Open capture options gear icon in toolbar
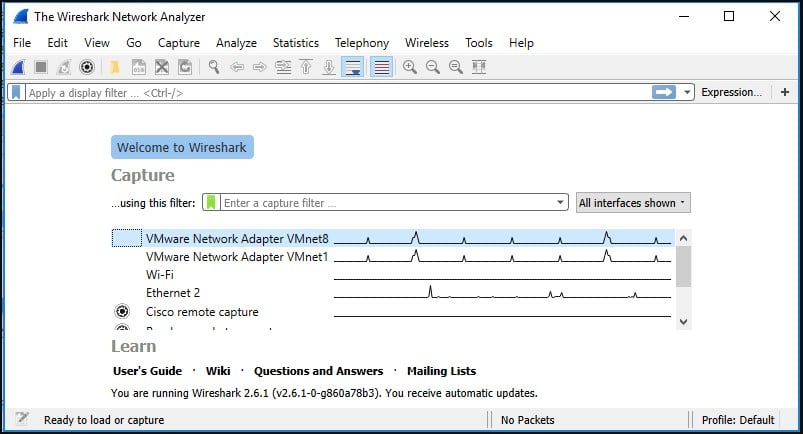 (87, 67)
